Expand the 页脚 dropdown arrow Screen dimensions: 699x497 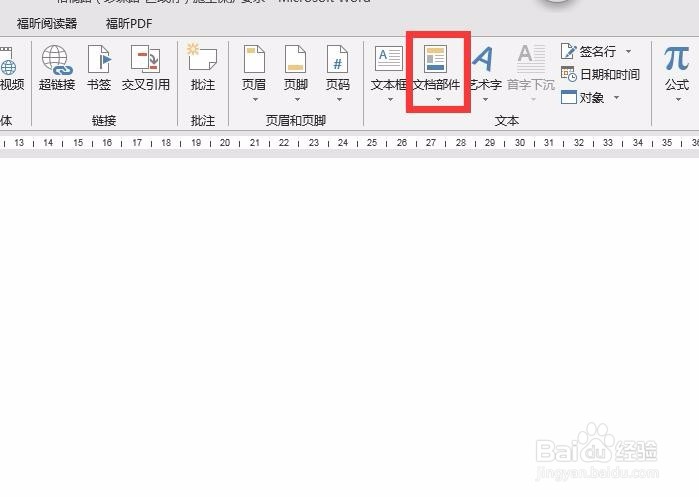(297, 99)
